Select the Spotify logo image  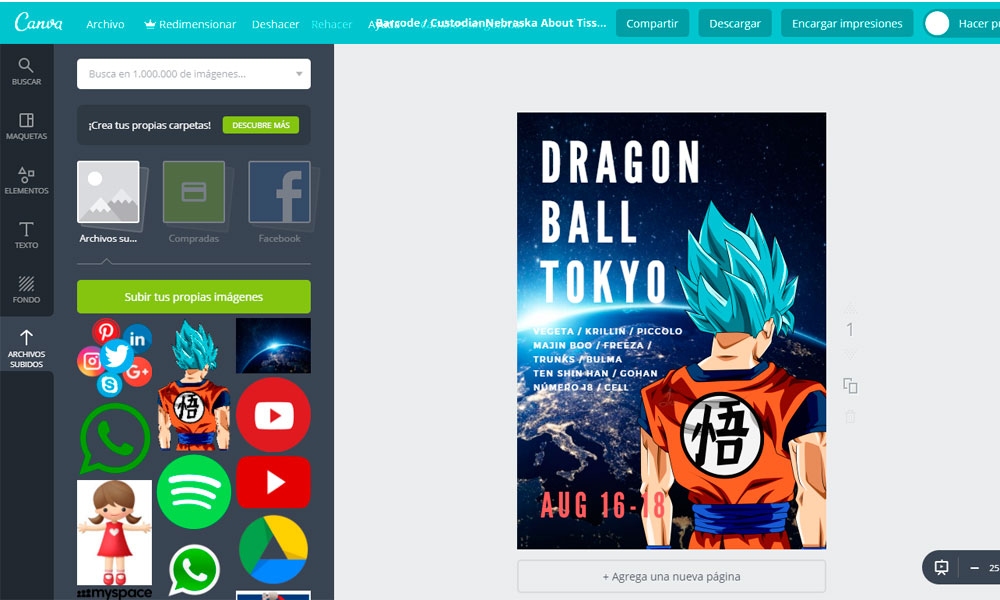[x=194, y=491]
